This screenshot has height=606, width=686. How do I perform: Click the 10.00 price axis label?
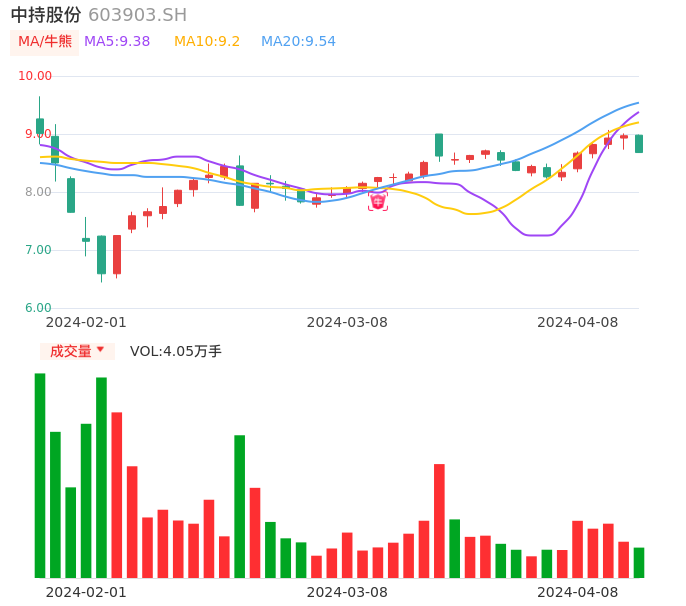tap(35, 76)
